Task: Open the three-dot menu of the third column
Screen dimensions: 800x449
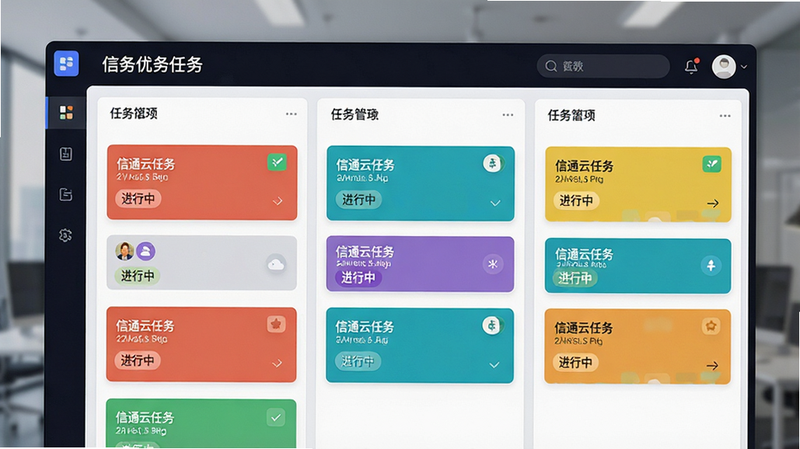Action: point(725,116)
